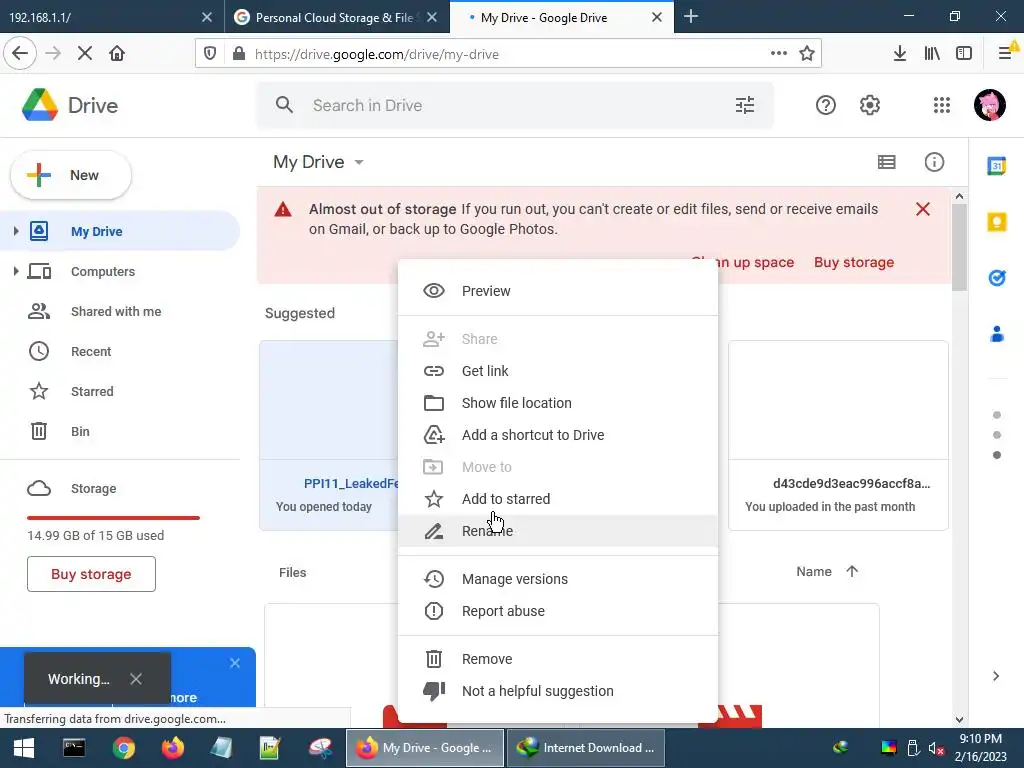Launch Chrome from the taskbar
The height and width of the screenshot is (768, 1024).
tap(123, 748)
